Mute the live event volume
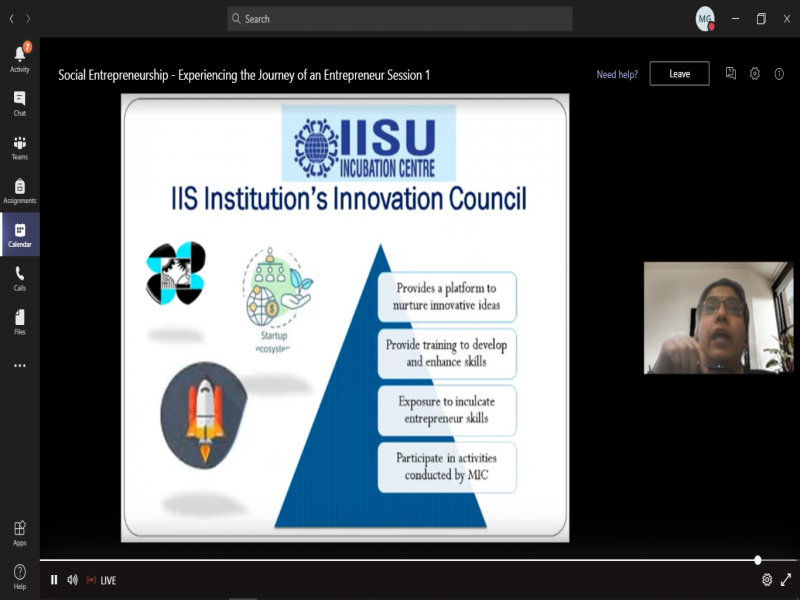The width and height of the screenshot is (800, 600). tap(72, 580)
